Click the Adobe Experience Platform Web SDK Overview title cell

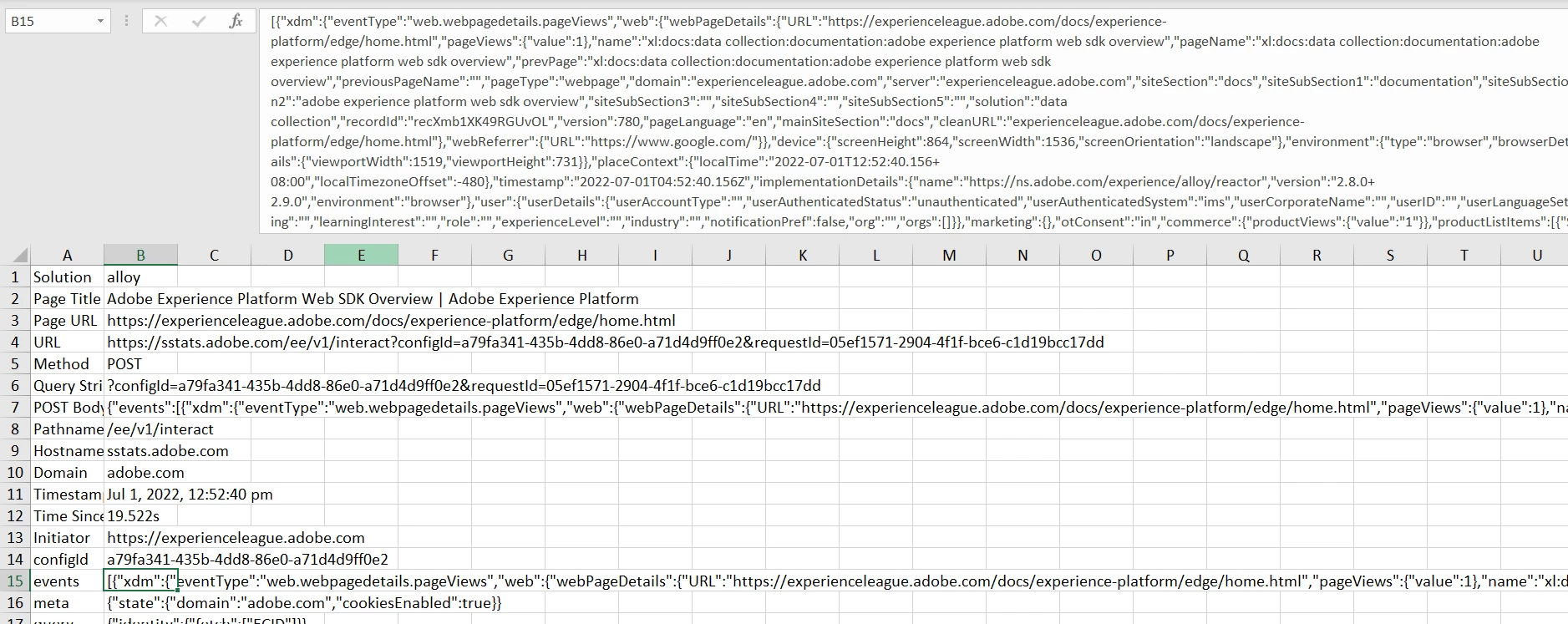coord(373,298)
